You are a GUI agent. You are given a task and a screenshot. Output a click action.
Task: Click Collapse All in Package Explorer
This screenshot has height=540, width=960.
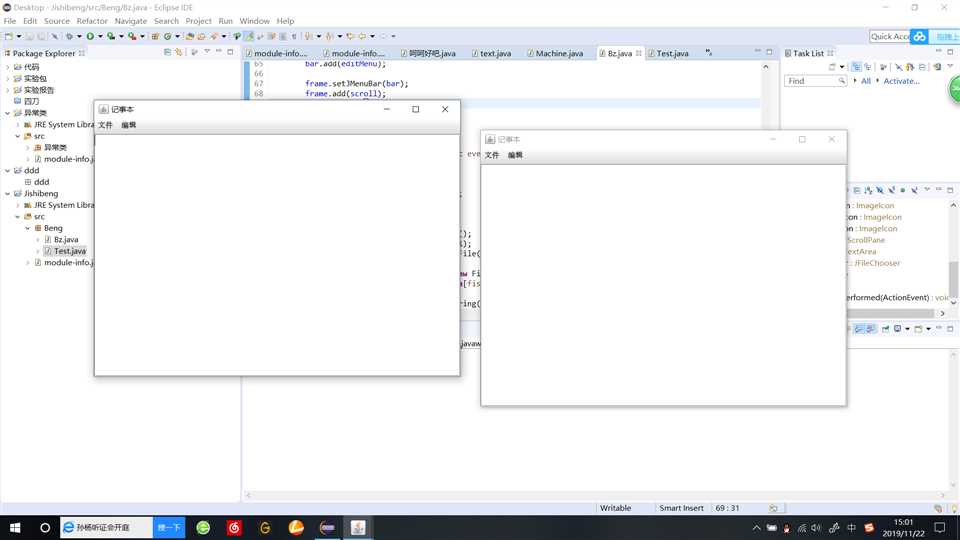coord(167,52)
